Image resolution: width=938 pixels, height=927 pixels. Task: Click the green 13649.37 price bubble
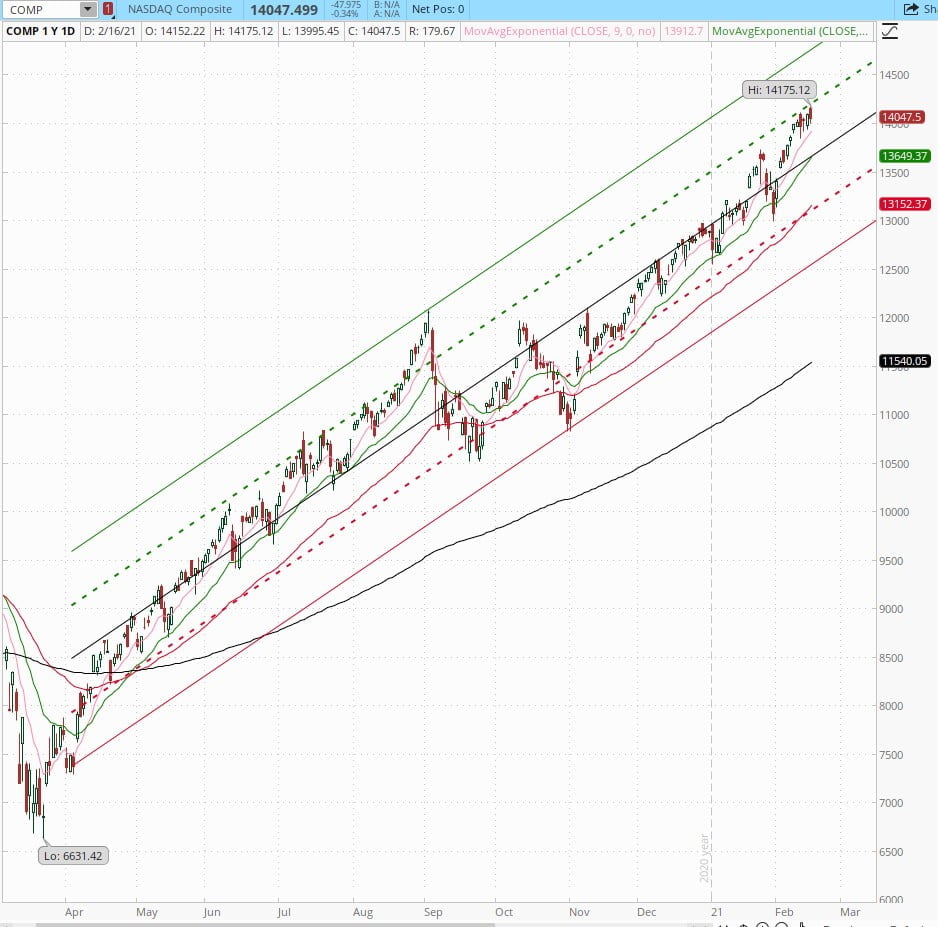click(x=904, y=156)
